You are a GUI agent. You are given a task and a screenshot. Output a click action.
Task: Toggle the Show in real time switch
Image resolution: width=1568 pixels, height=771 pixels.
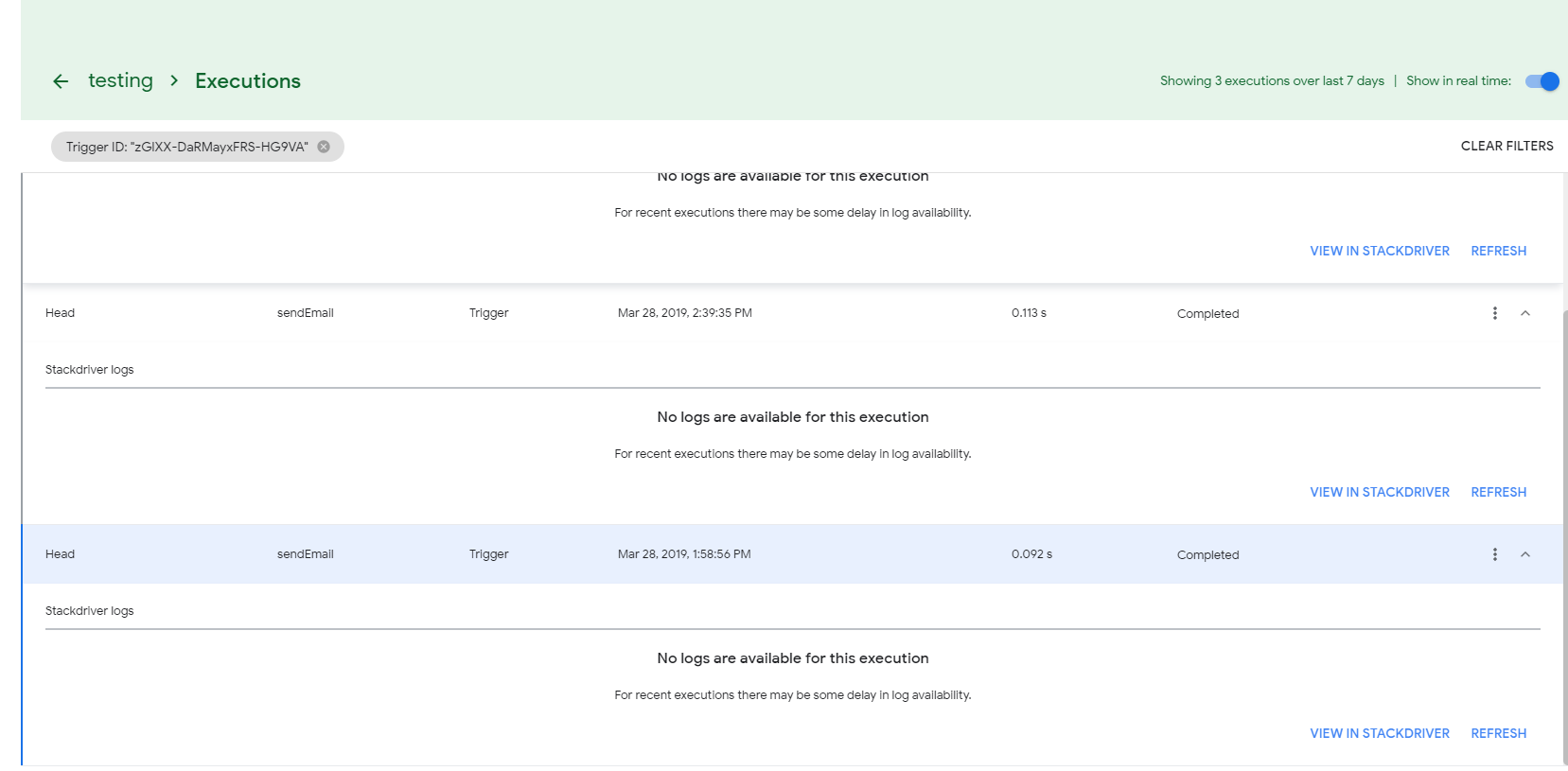[1542, 81]
